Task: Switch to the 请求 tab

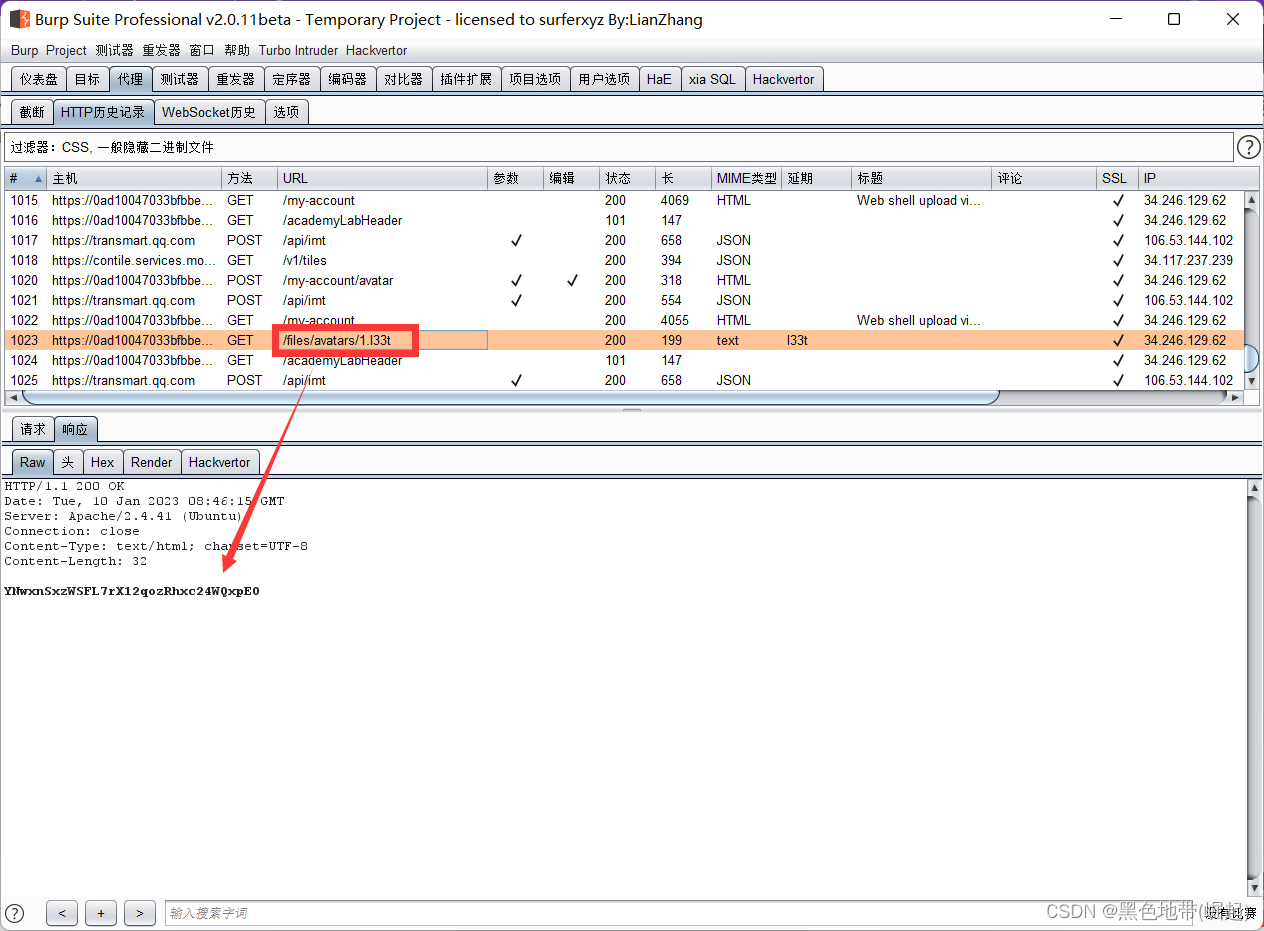Action: click(33, 429)
